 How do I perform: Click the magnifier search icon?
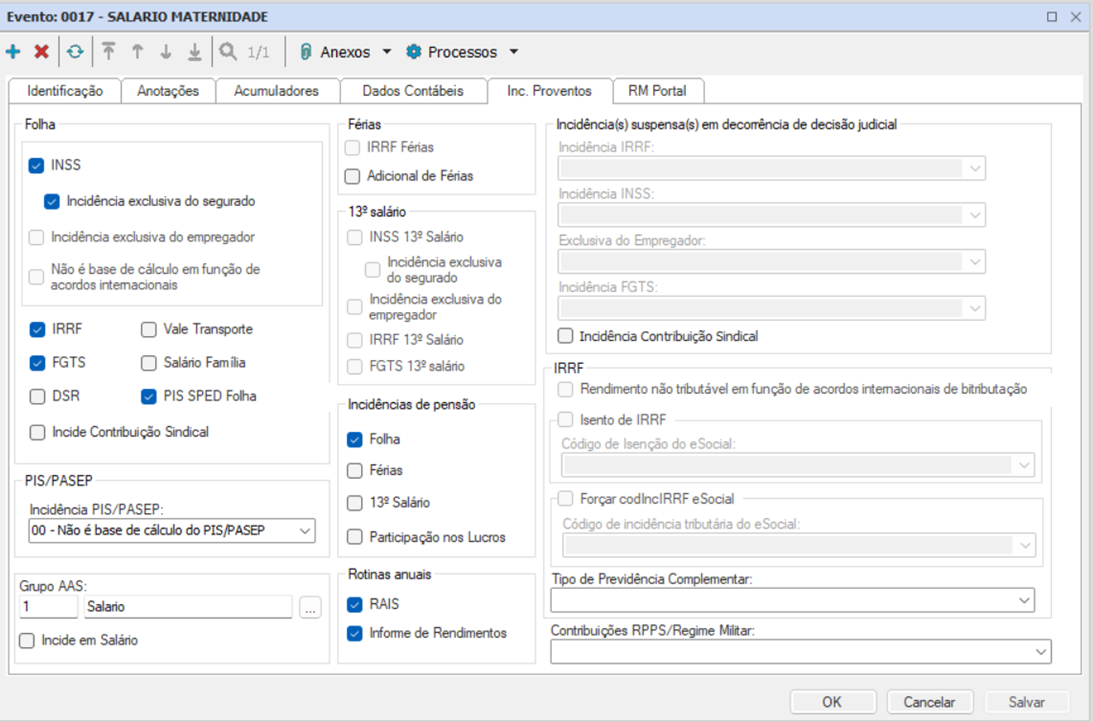(x=229, y=52)
